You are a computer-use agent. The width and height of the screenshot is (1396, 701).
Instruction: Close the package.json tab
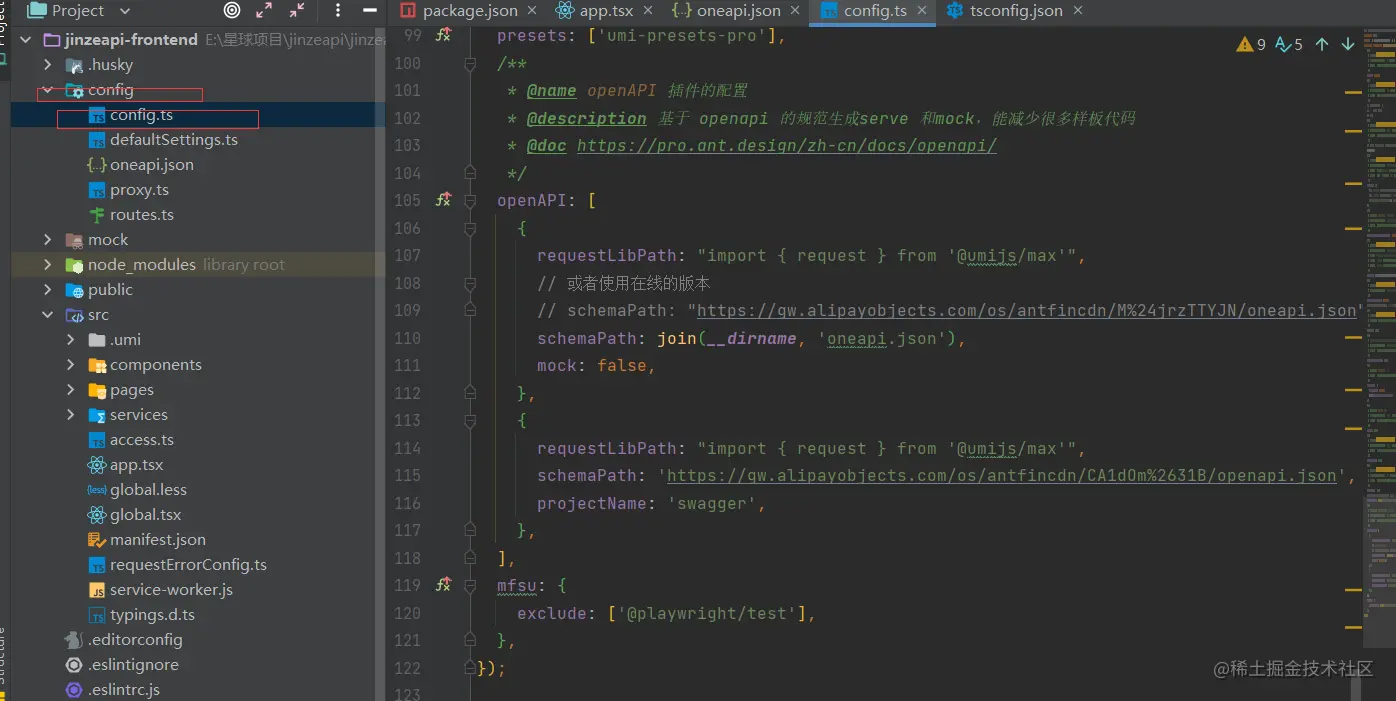click(x=532, y=10)
